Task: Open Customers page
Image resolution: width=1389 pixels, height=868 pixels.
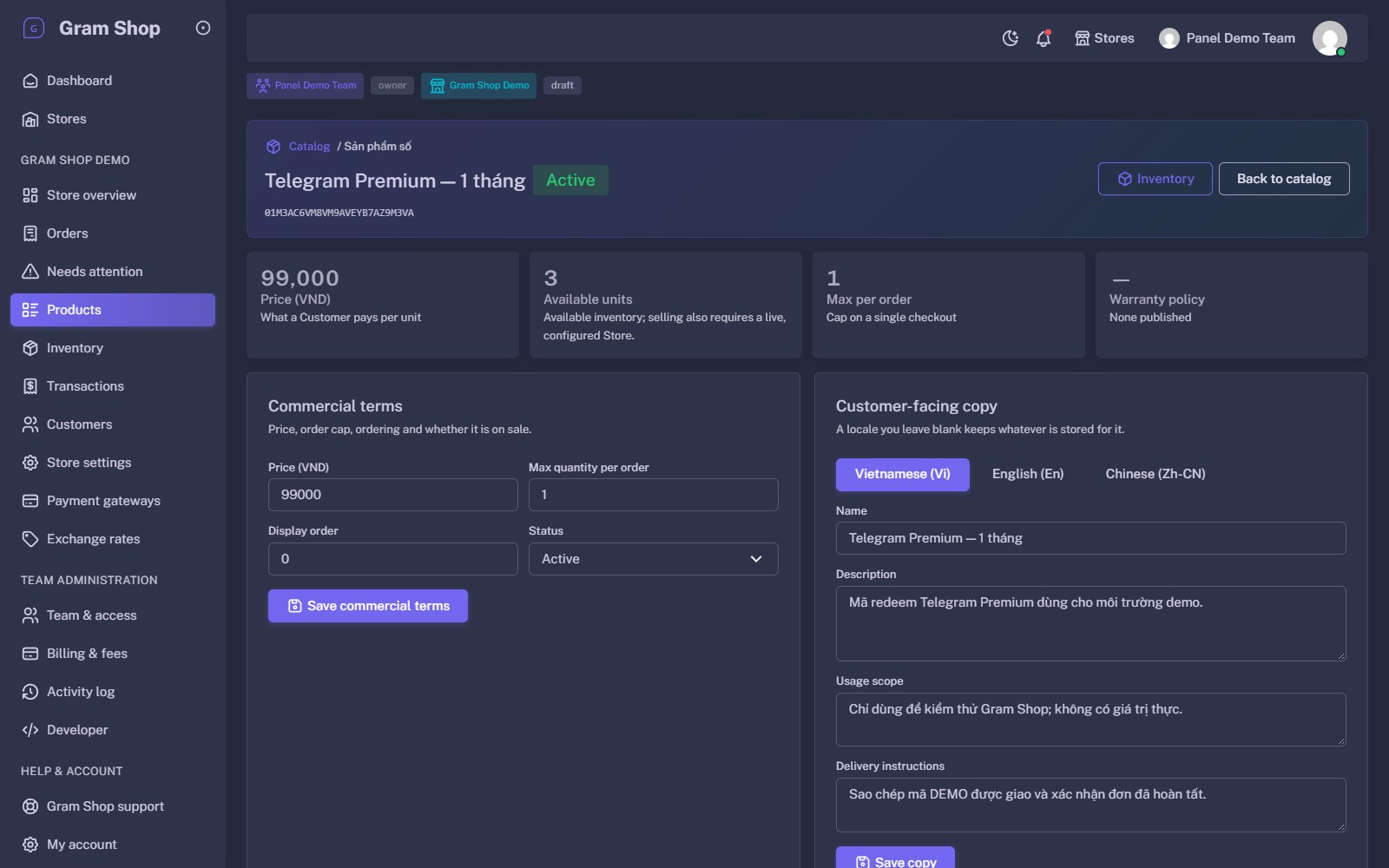Action: (113, 424)
